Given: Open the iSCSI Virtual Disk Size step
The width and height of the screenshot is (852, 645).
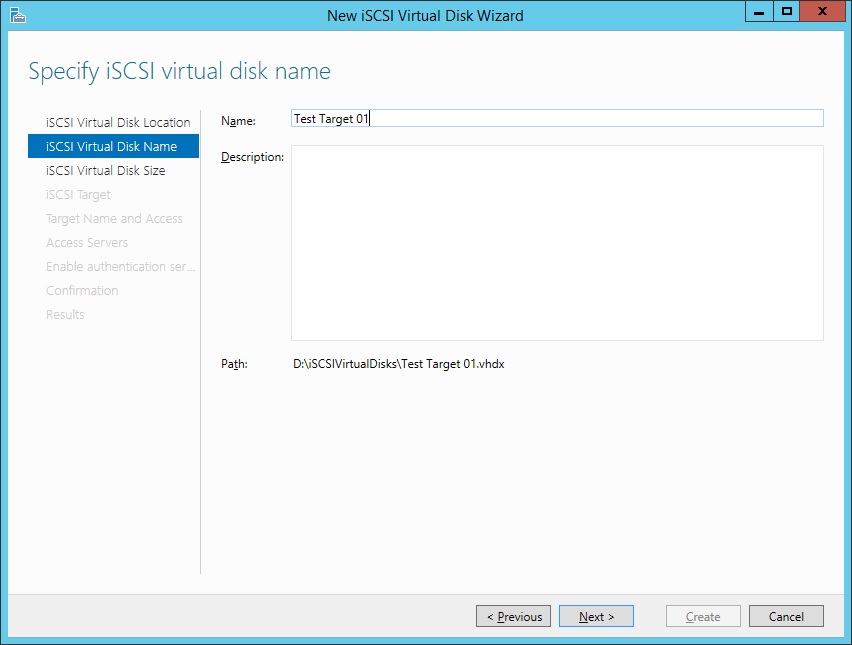Looking at the screenshot, I should coord(106,170).
